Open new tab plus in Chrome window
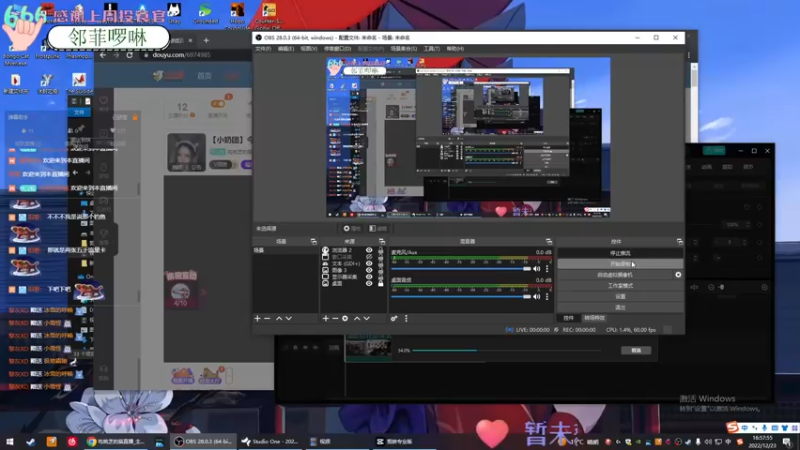 click(206, 40)
